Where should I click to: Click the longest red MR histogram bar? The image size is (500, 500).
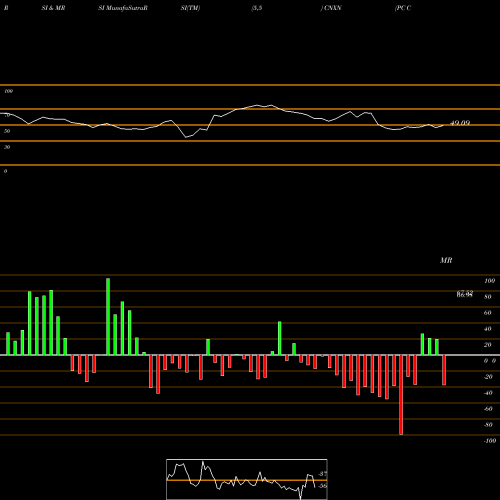[401, 395]
